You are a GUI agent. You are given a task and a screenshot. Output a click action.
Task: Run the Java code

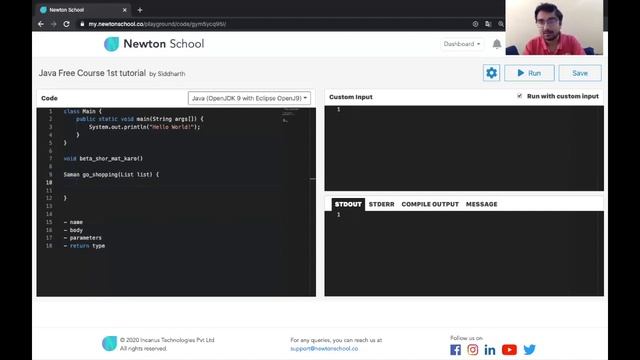point(529,73)
